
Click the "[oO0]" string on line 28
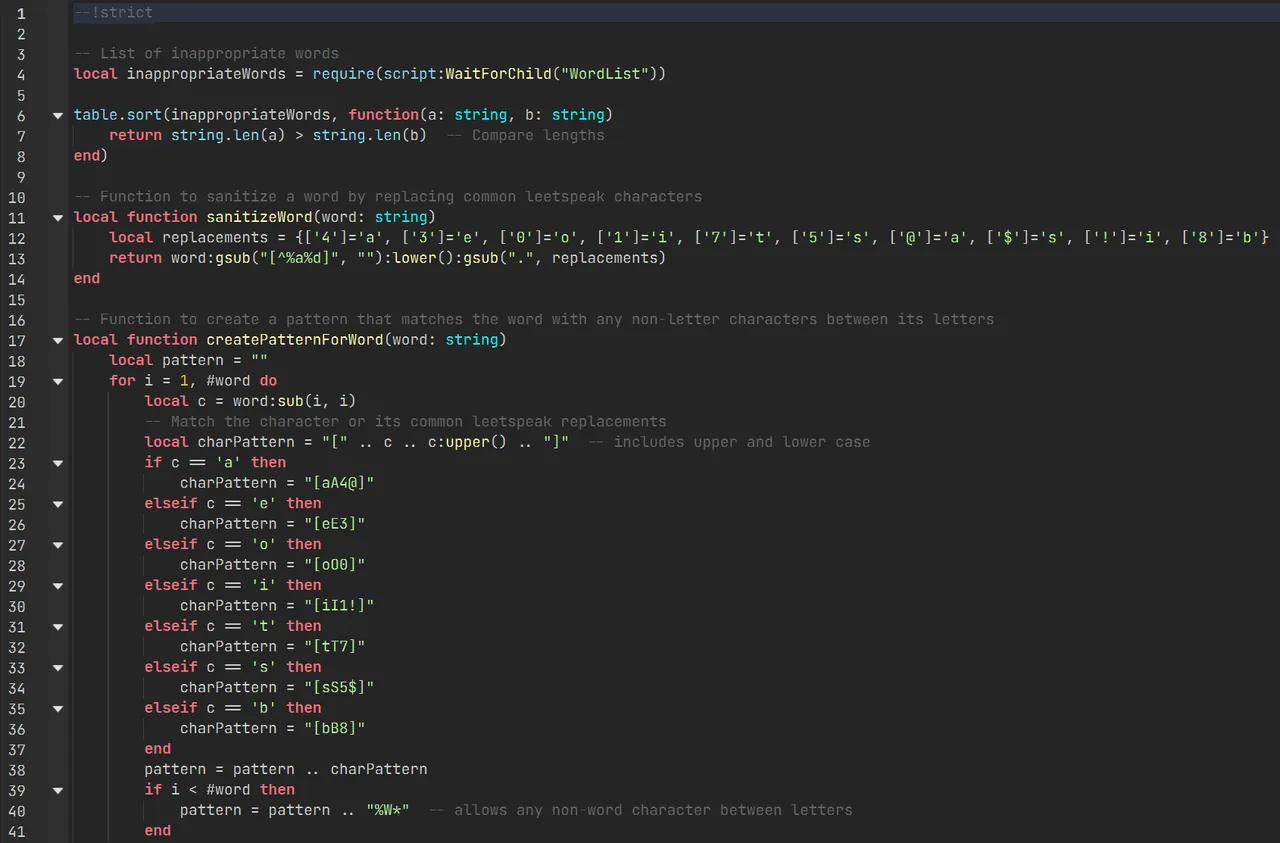tap(334, 565)
